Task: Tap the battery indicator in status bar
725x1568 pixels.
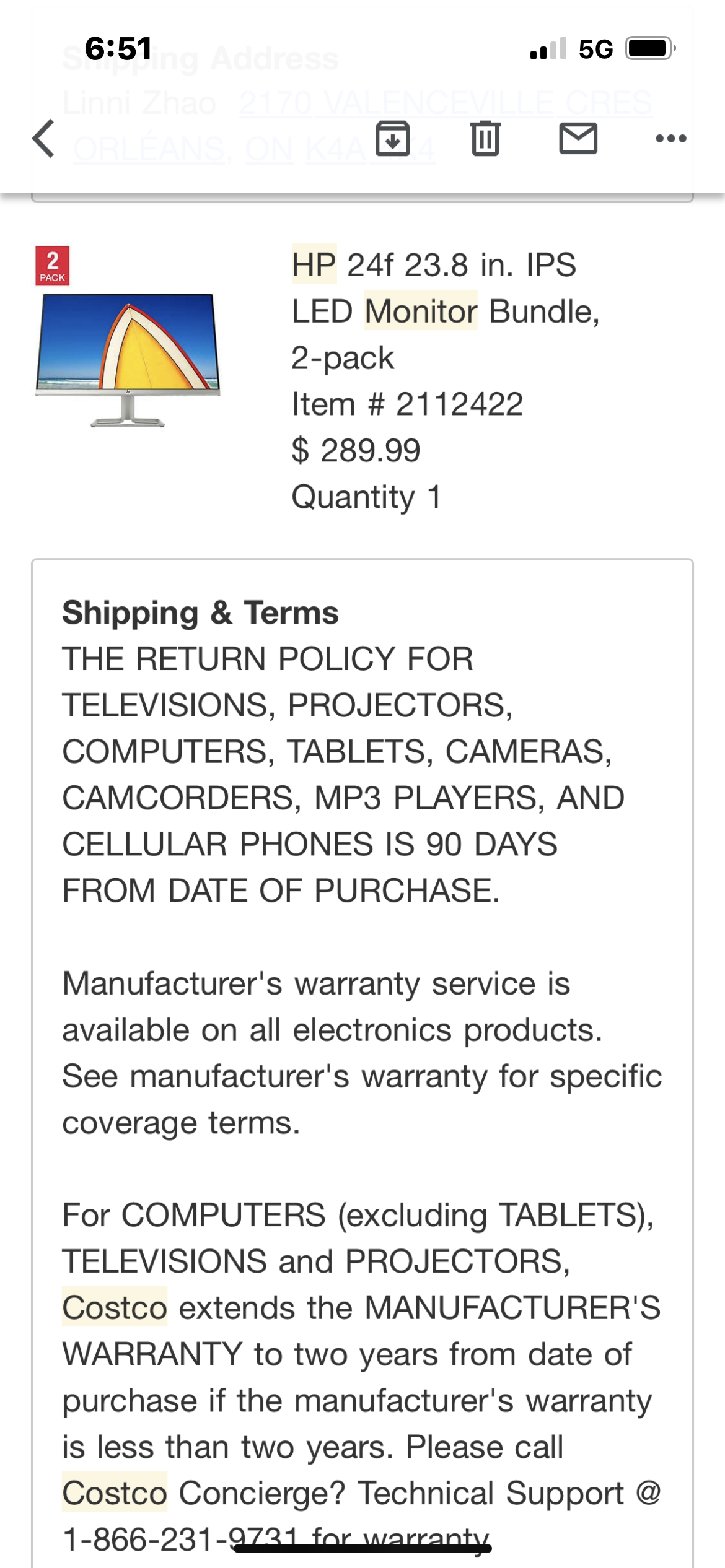Action: 650,48
